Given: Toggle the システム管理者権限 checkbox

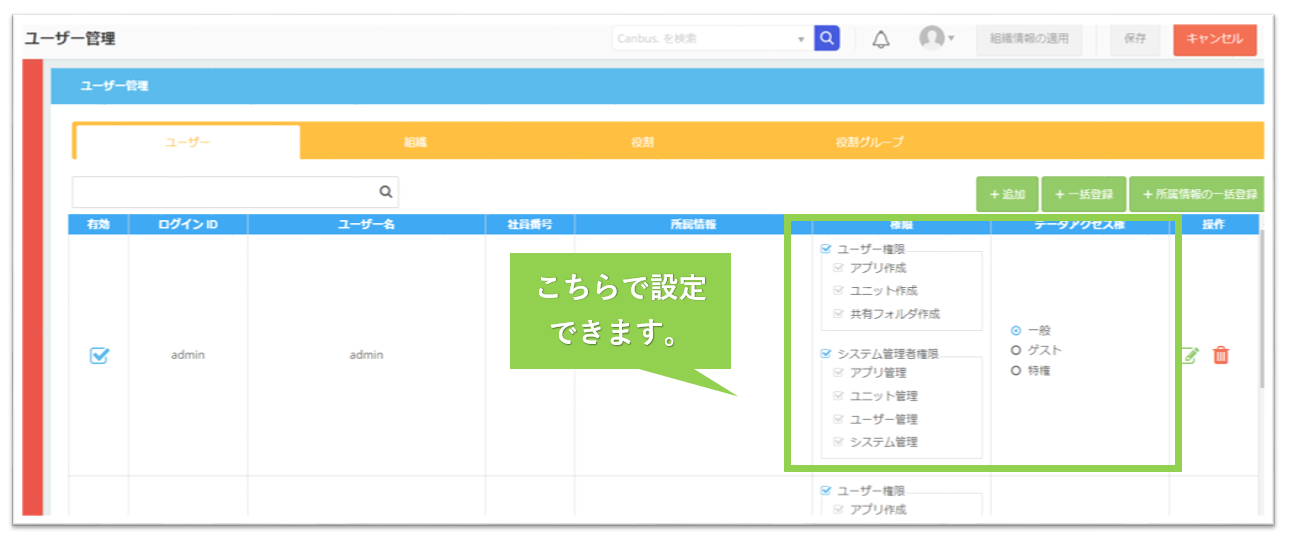Looking at the screenshot, I should click(826, 353).
